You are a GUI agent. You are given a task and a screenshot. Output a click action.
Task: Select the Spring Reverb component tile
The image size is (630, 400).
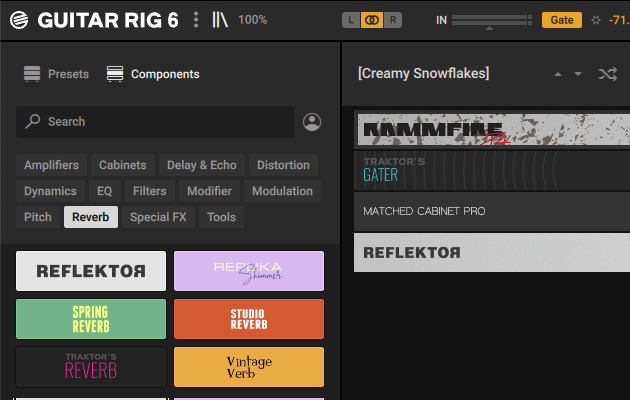pos(91,319)
